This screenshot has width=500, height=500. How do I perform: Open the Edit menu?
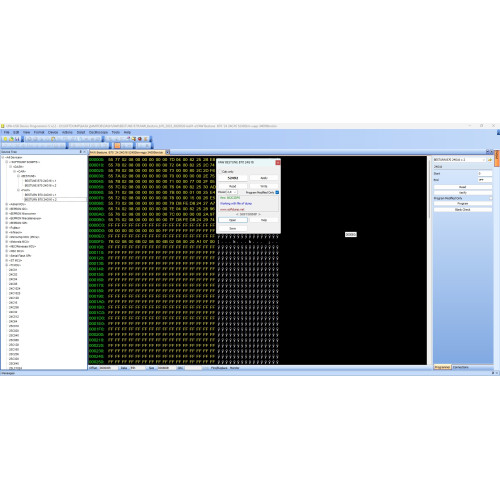(x=16, y=132)
